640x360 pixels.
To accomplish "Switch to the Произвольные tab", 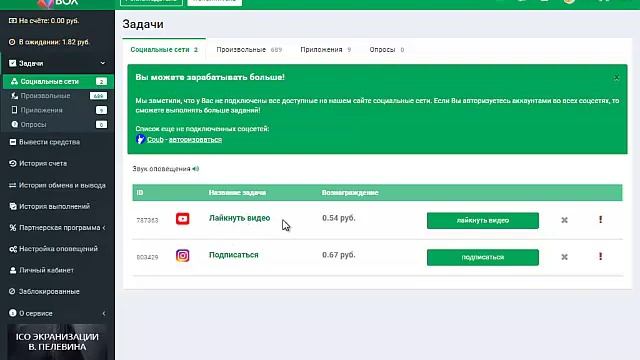I will click(x=249, y=50).
